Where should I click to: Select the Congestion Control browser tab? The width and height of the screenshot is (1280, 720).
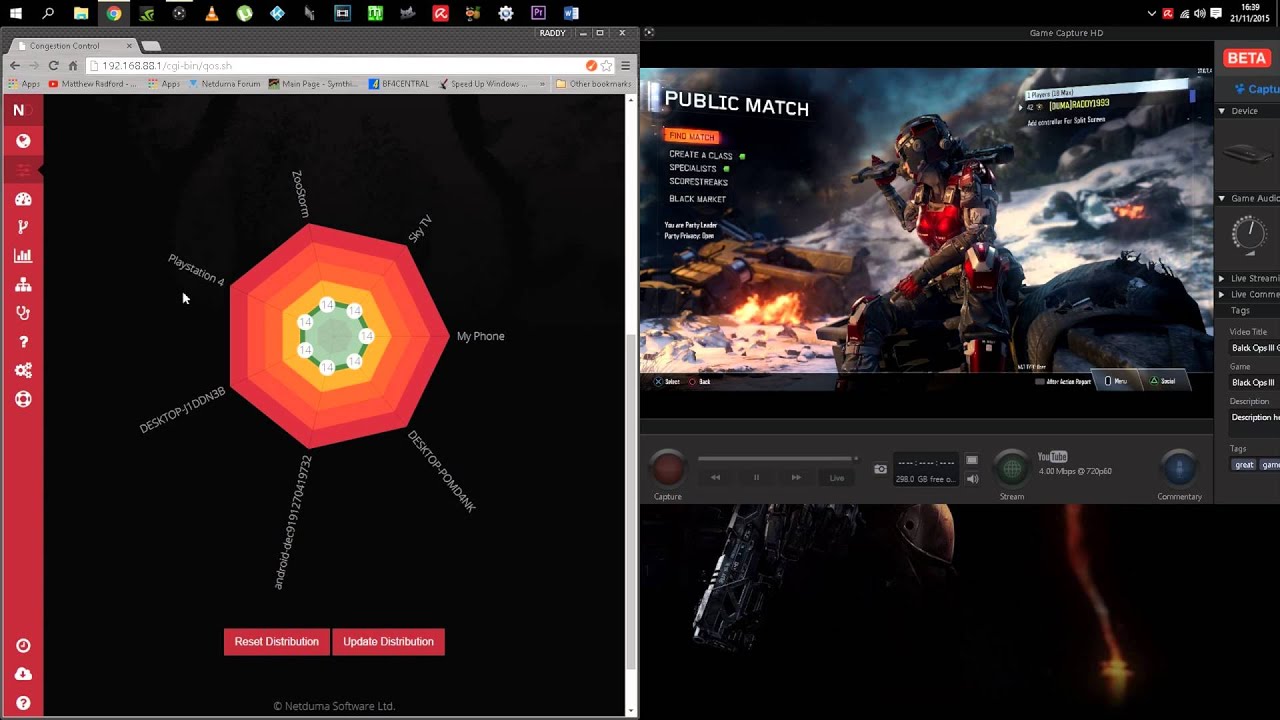pyautogui.click(x=70, y=46)
